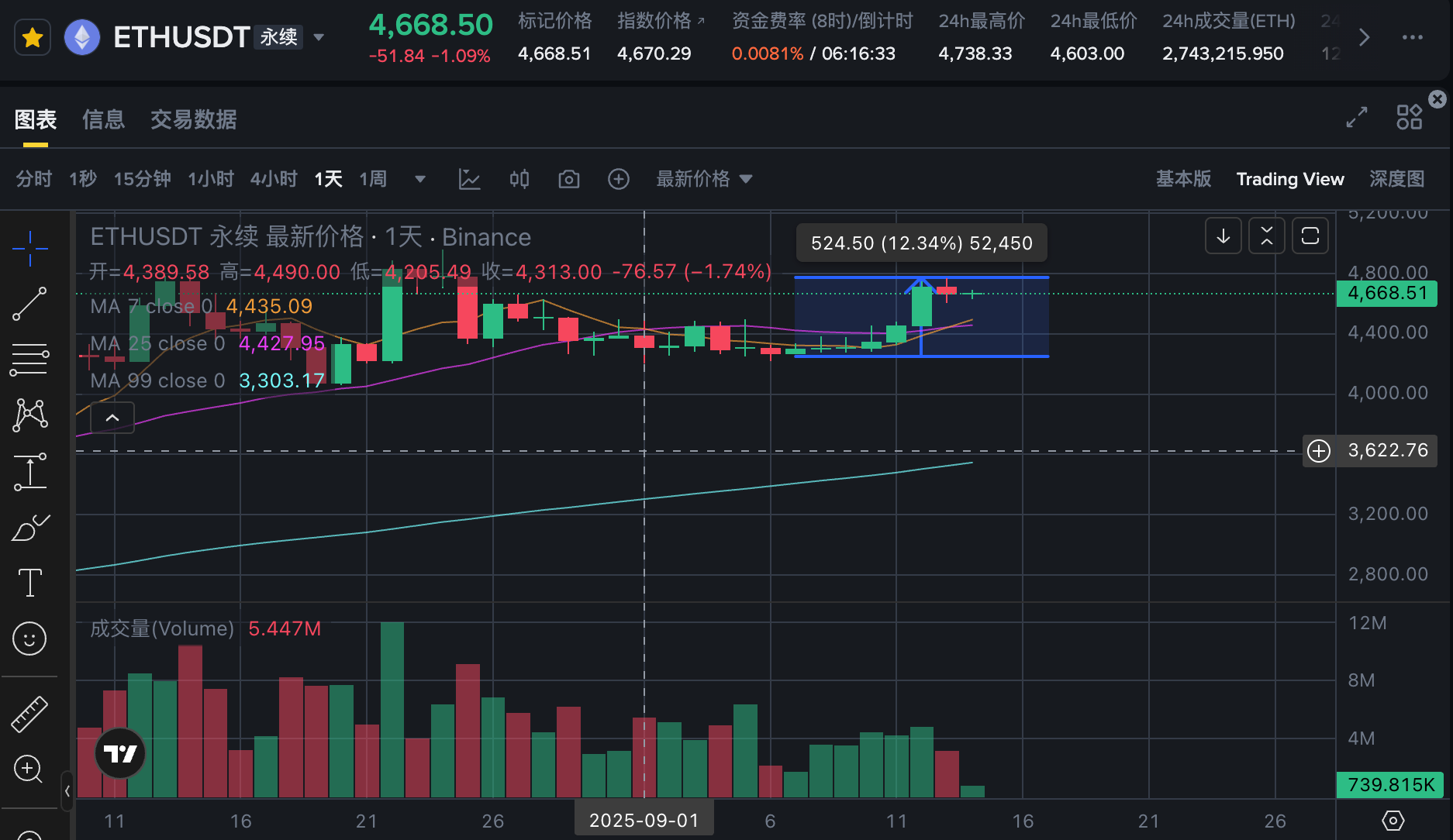
Task: Switch to 深度图 depth chart view
Action: click(x=1396, y=179)
